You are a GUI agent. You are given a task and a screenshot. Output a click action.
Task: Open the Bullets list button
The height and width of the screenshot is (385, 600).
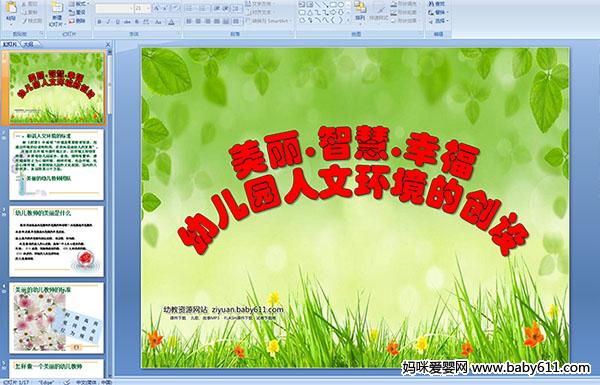point(191,8)
